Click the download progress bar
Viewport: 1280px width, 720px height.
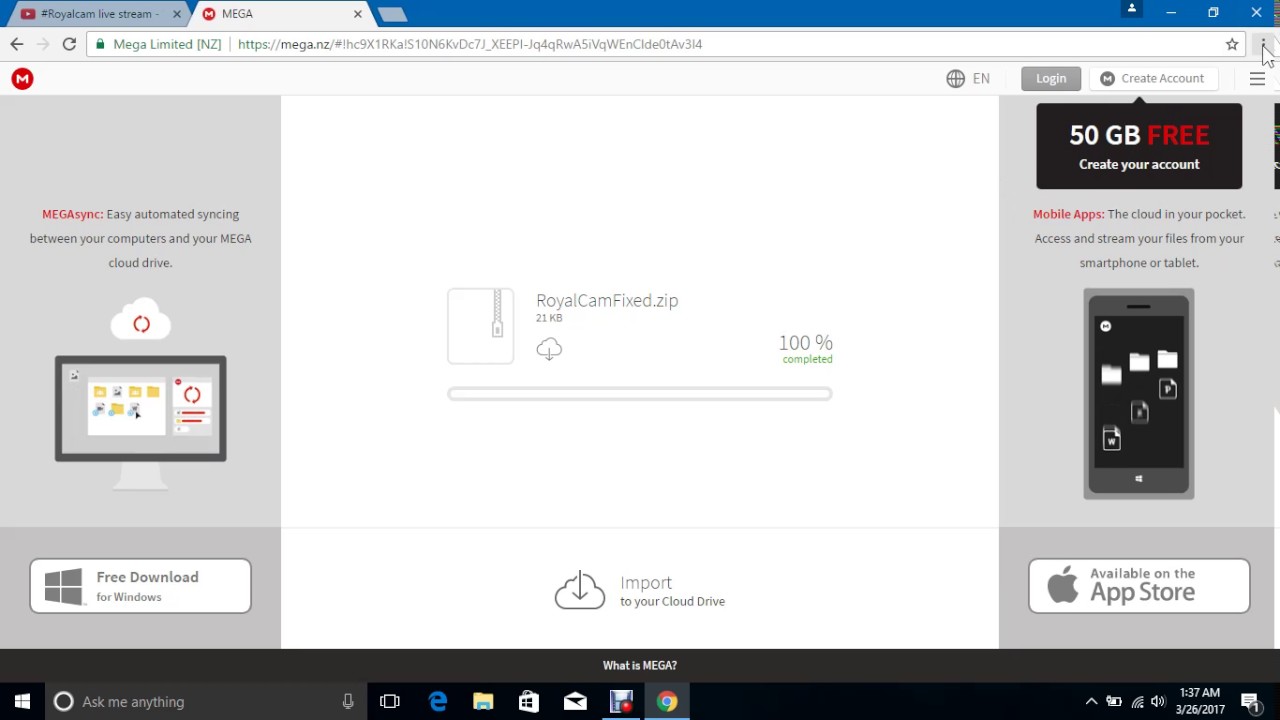tap(640, 394)
